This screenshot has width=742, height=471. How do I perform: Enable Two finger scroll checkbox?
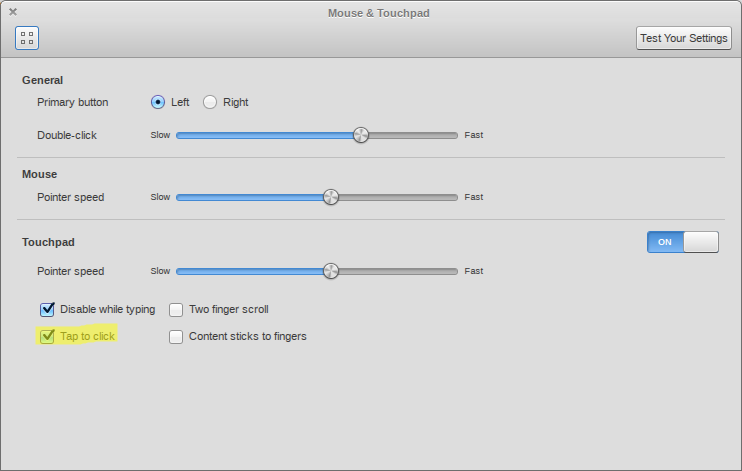pos(177,310)
